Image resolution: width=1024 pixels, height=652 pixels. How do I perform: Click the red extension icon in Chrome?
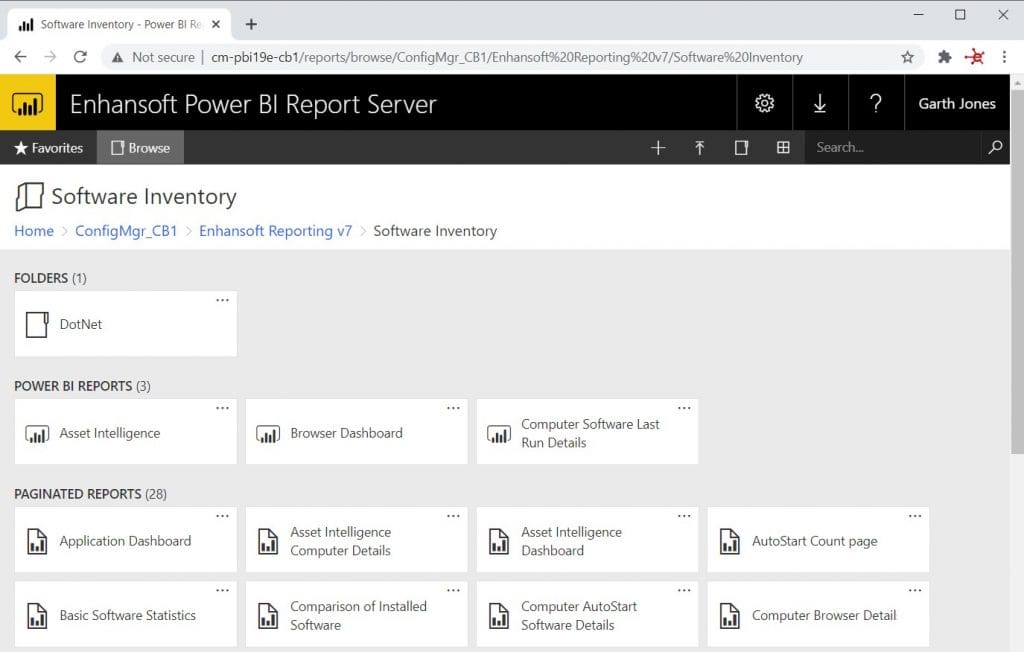(x=975, y=57)
